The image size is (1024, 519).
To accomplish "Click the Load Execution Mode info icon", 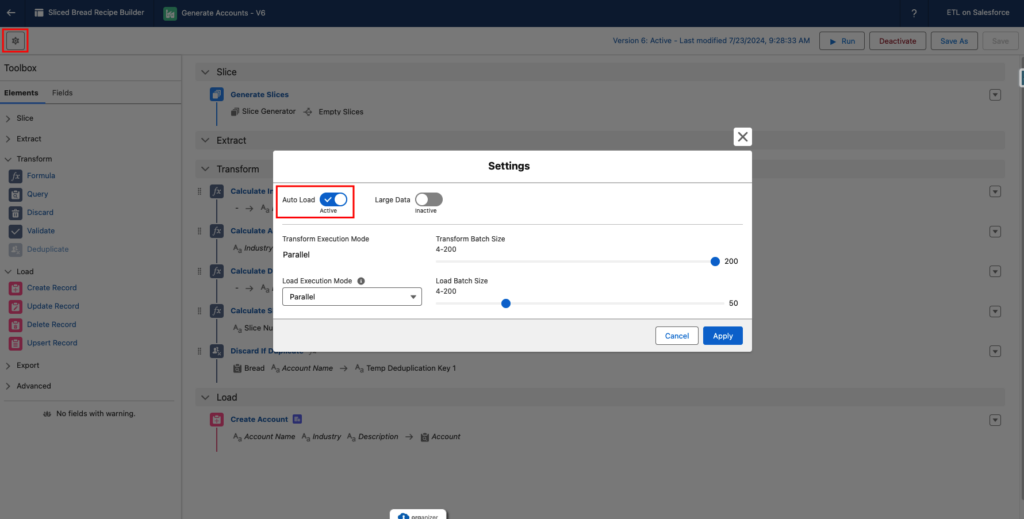I will click(x=361, y=281).
